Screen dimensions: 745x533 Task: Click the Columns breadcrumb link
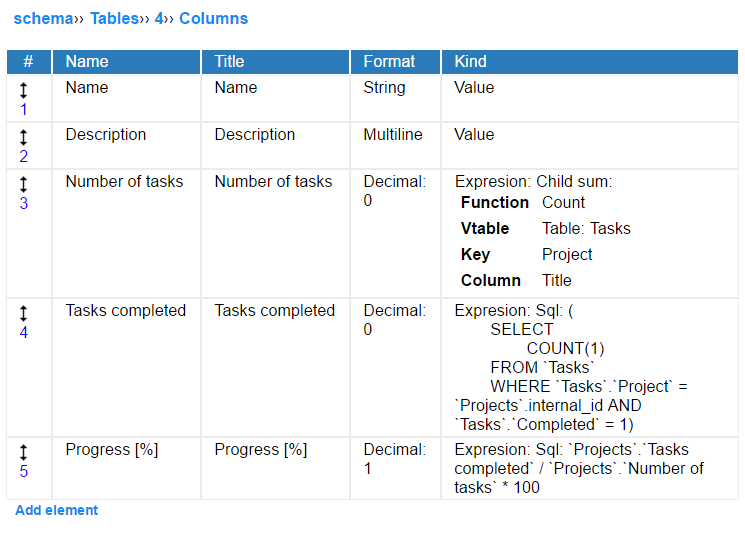[213, 19]
